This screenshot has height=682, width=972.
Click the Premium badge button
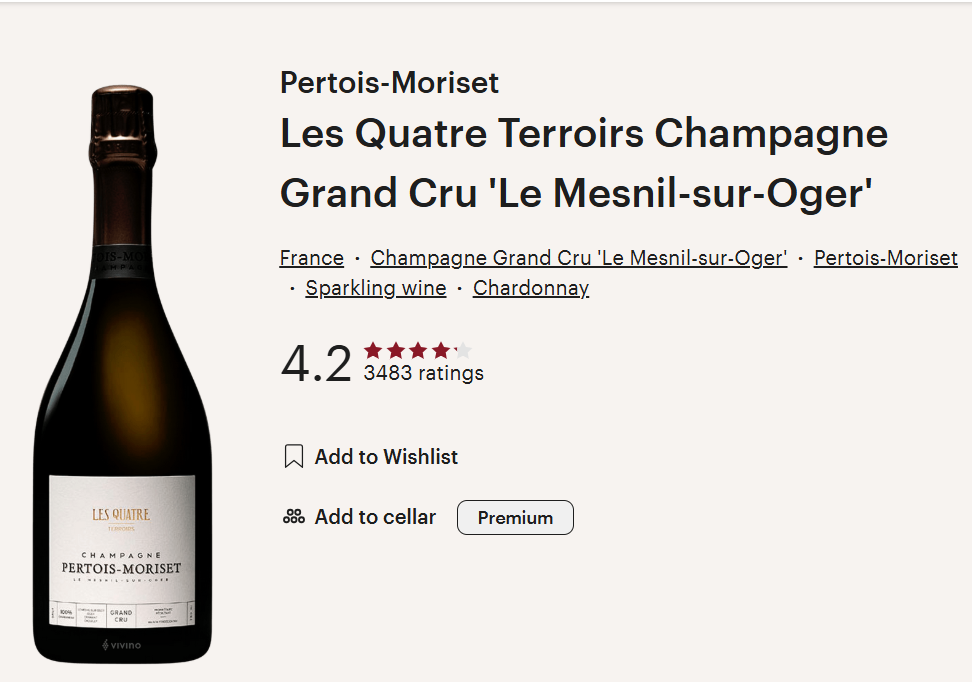click(515, 518)
